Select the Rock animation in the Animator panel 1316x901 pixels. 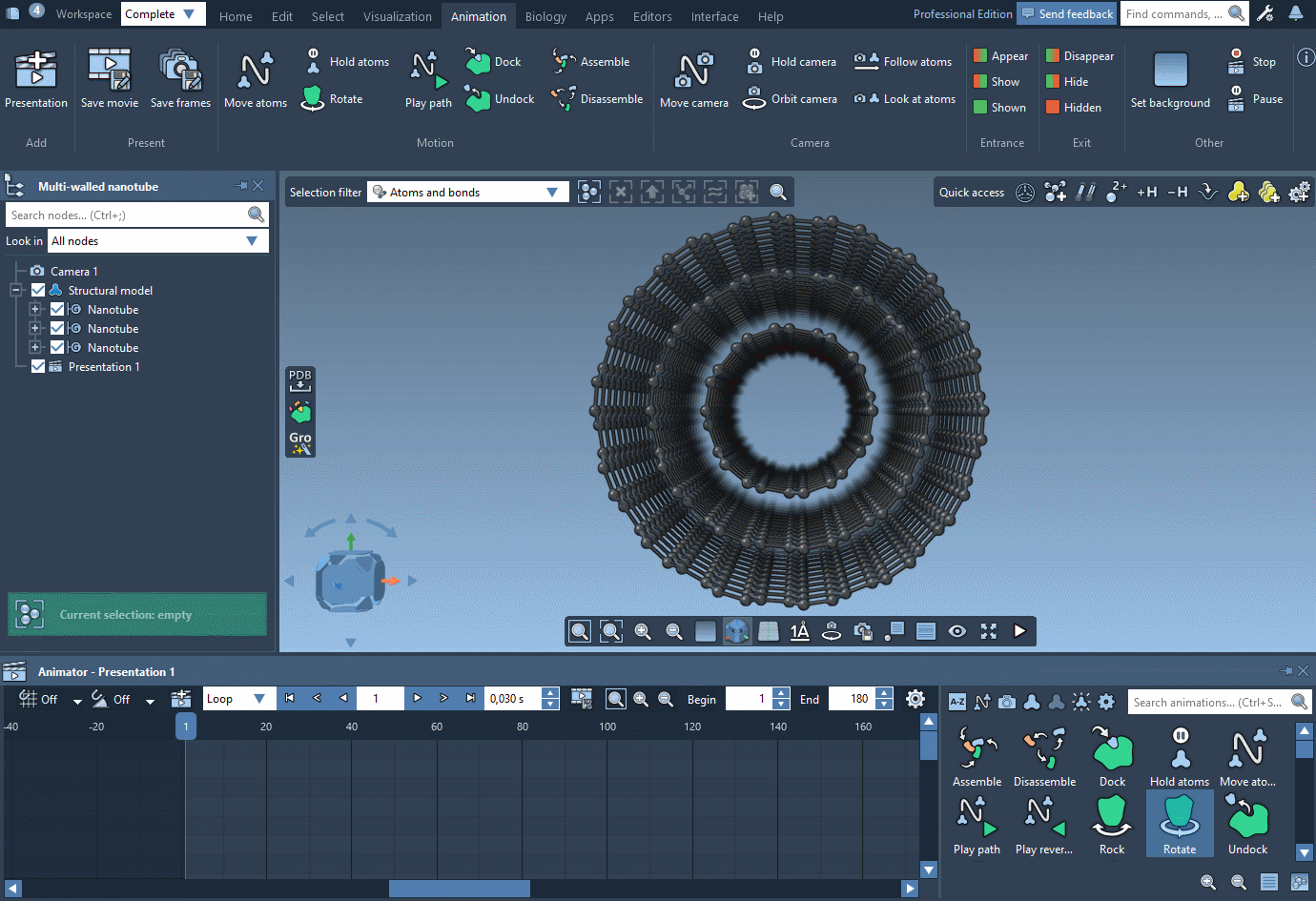pyautogui.click(x=1112, y=822)
